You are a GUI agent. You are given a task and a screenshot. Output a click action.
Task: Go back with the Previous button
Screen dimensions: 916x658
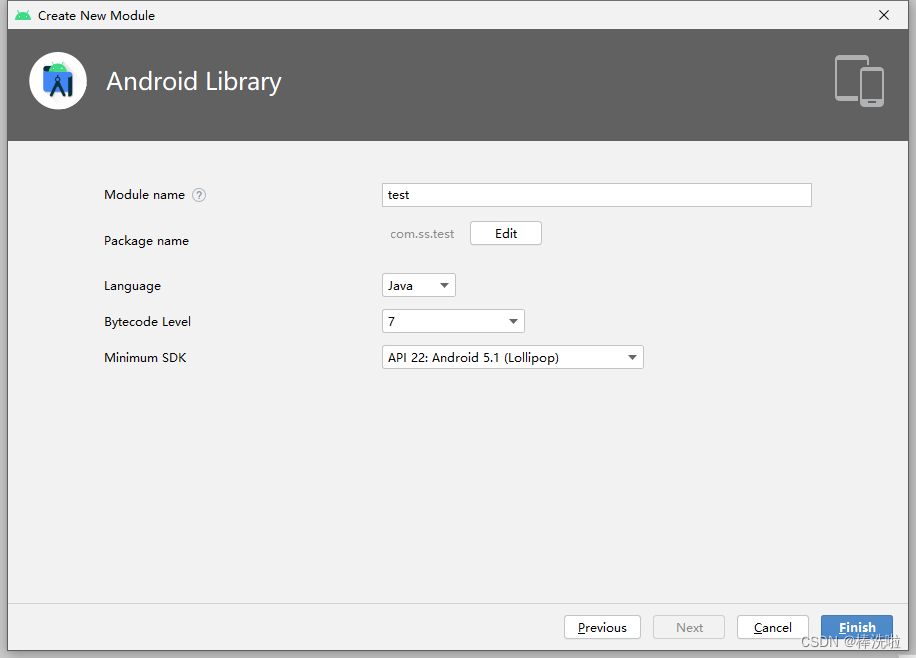[x=602, y=628]
